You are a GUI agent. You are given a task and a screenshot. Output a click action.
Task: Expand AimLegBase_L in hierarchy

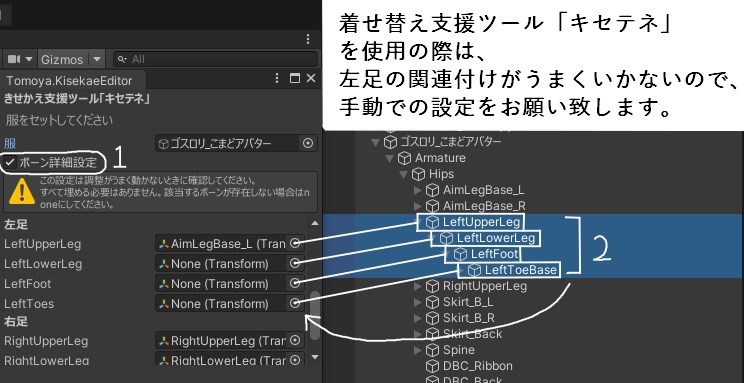click(418, 190)
